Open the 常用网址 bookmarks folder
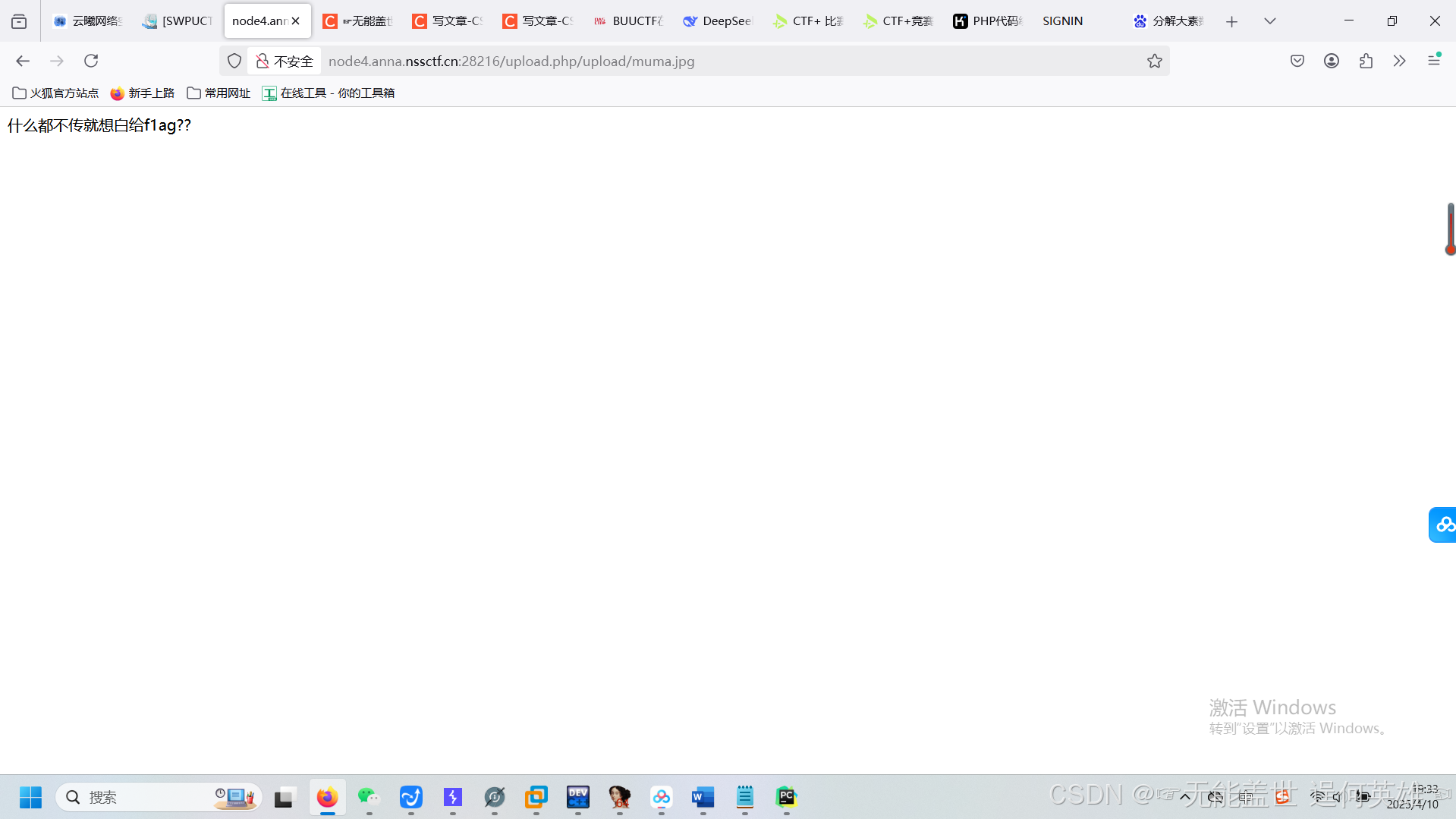 click(218, 93)
